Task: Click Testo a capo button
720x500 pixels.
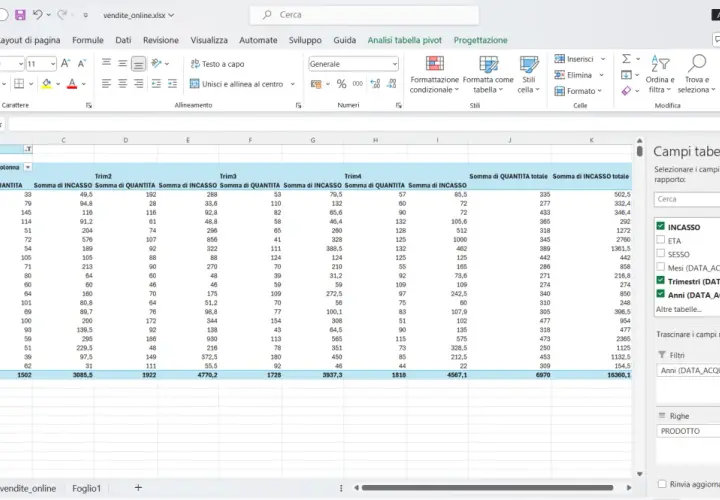Action: tap(217, 64)
